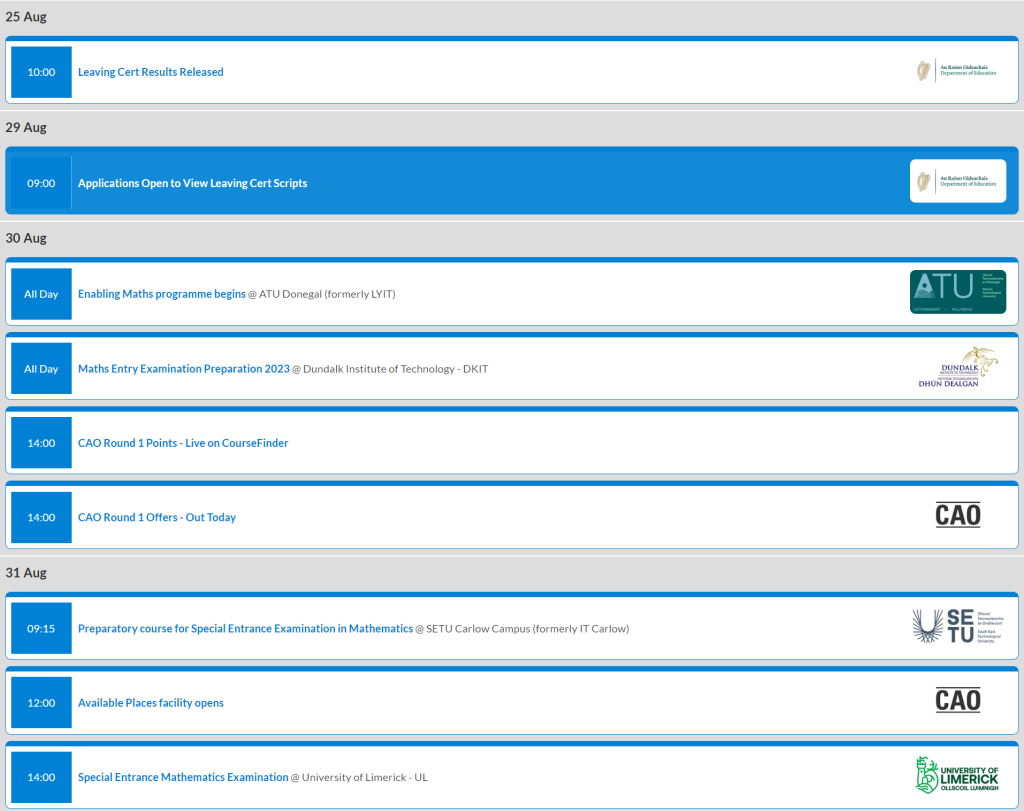The width and height of the screenshot is (1024, 811).
Task: Click the 29 Aug date heading
Action: [26, 127]
